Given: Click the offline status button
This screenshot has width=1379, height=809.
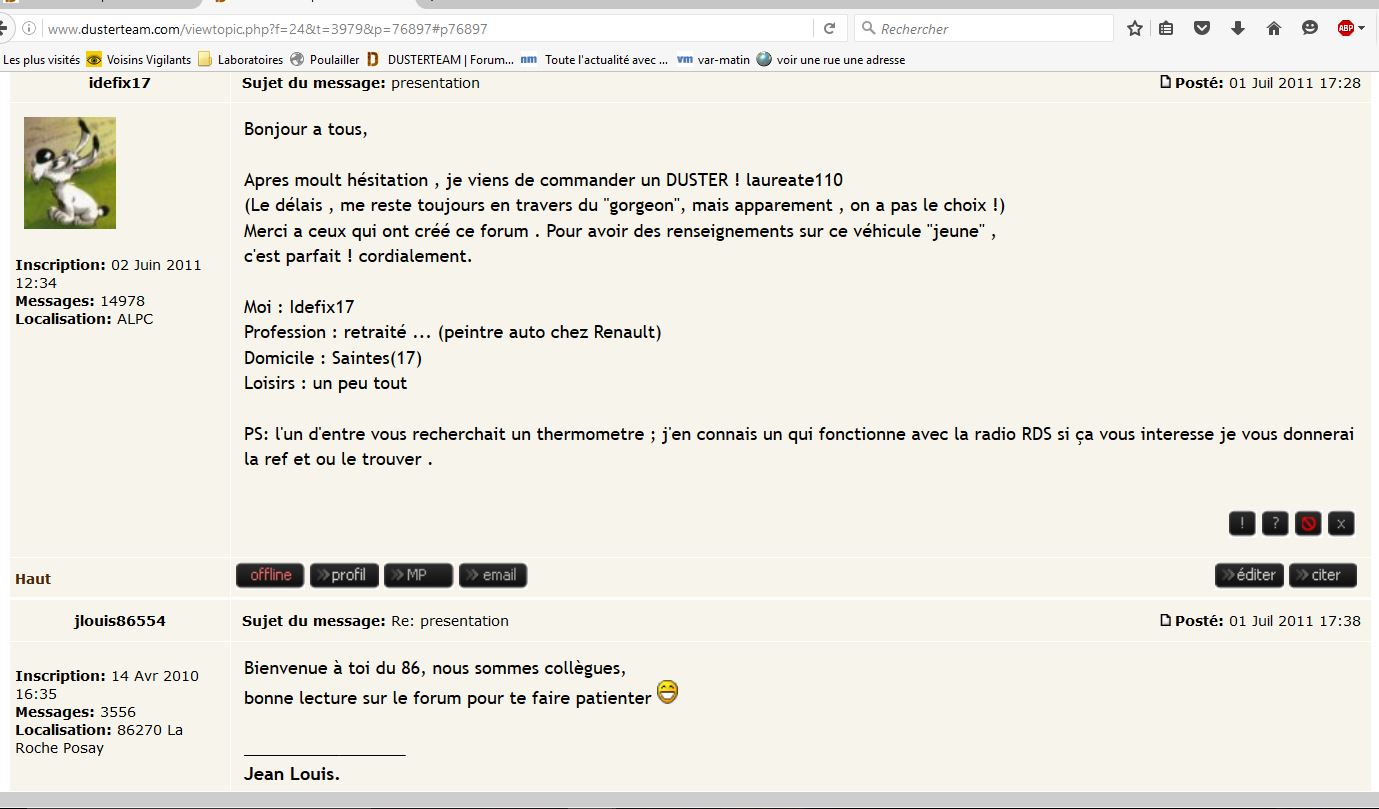Looking at the screenshot, I should tap(270, 575).
